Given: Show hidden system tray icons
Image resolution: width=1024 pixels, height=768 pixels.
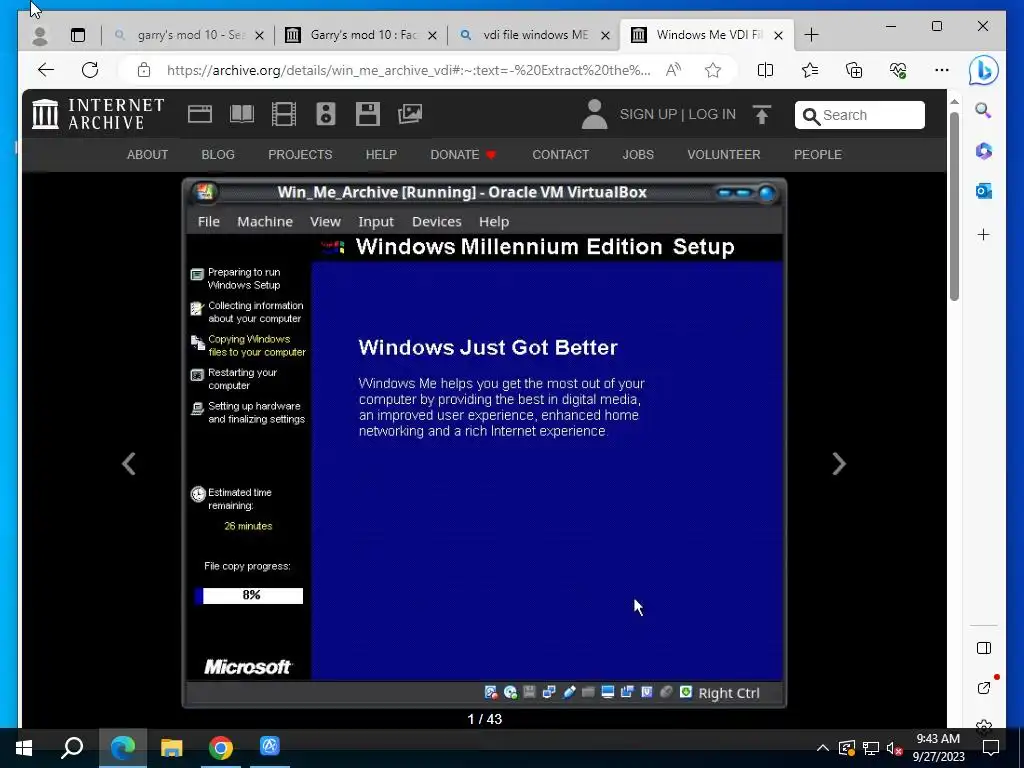Looking at the screenshot, I should (823, 748).
